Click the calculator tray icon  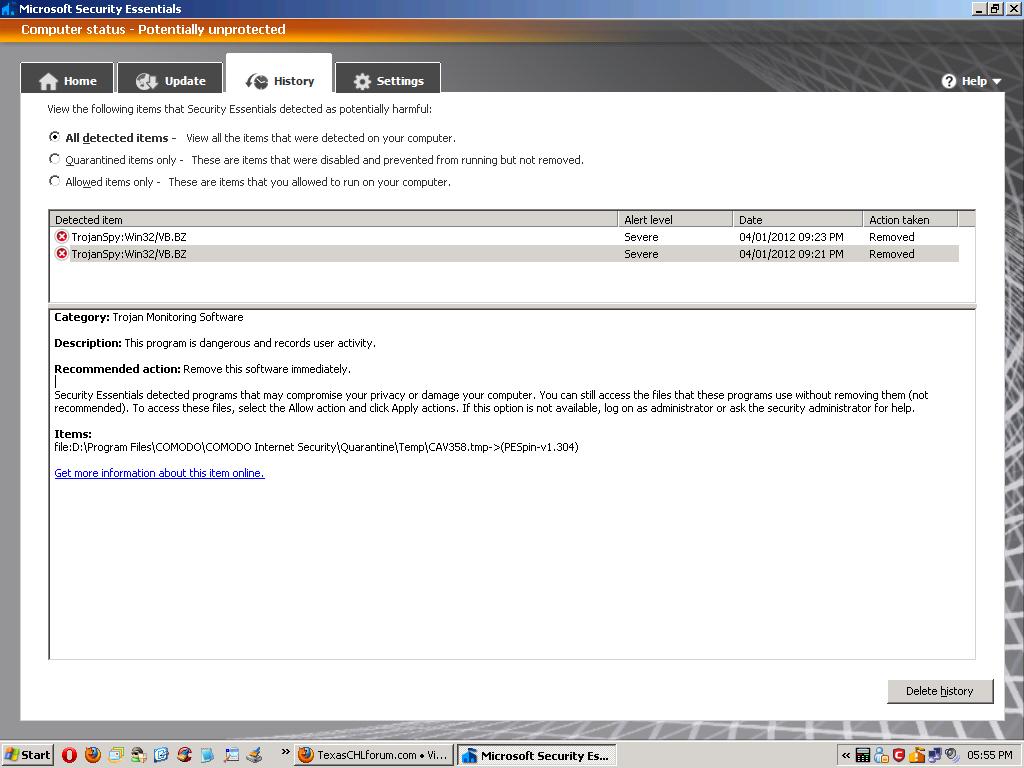click(863, 756)
